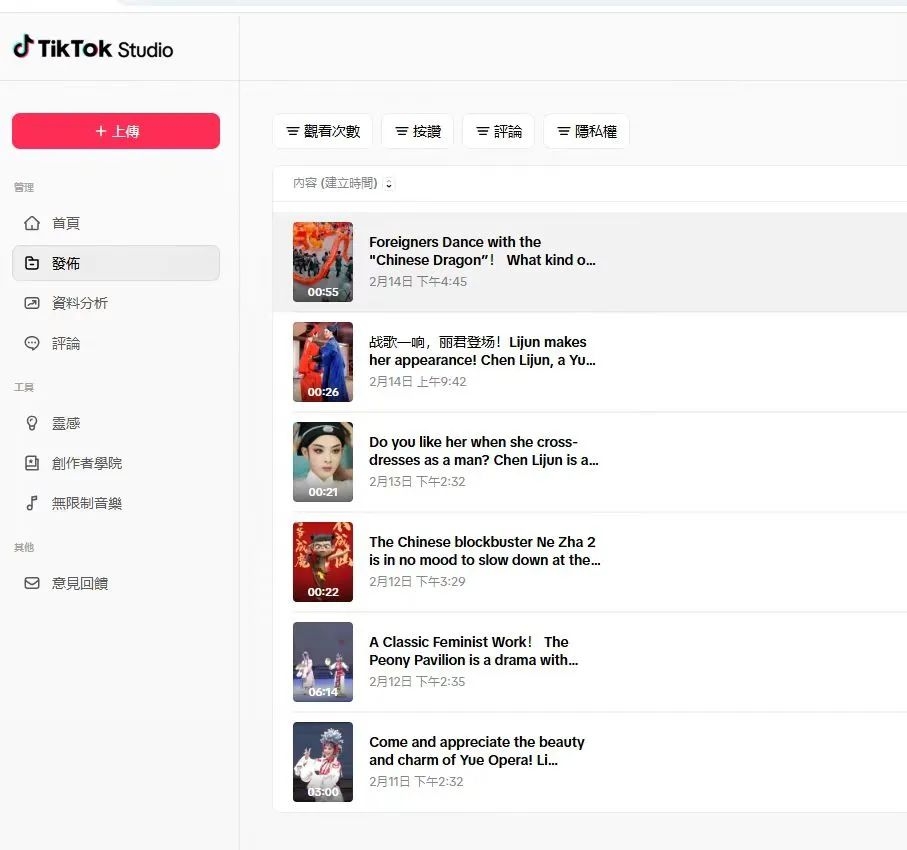Open the 隱私權 privacy filter dropdown
The height and width of the screenshot is (850, 907).
(x=586, y=131)
